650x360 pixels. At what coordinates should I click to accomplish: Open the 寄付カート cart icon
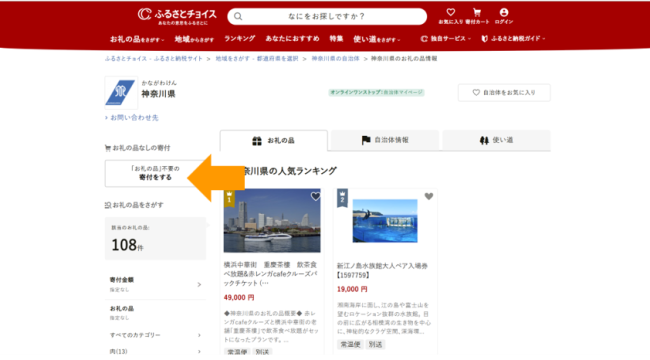click(477, 12)
